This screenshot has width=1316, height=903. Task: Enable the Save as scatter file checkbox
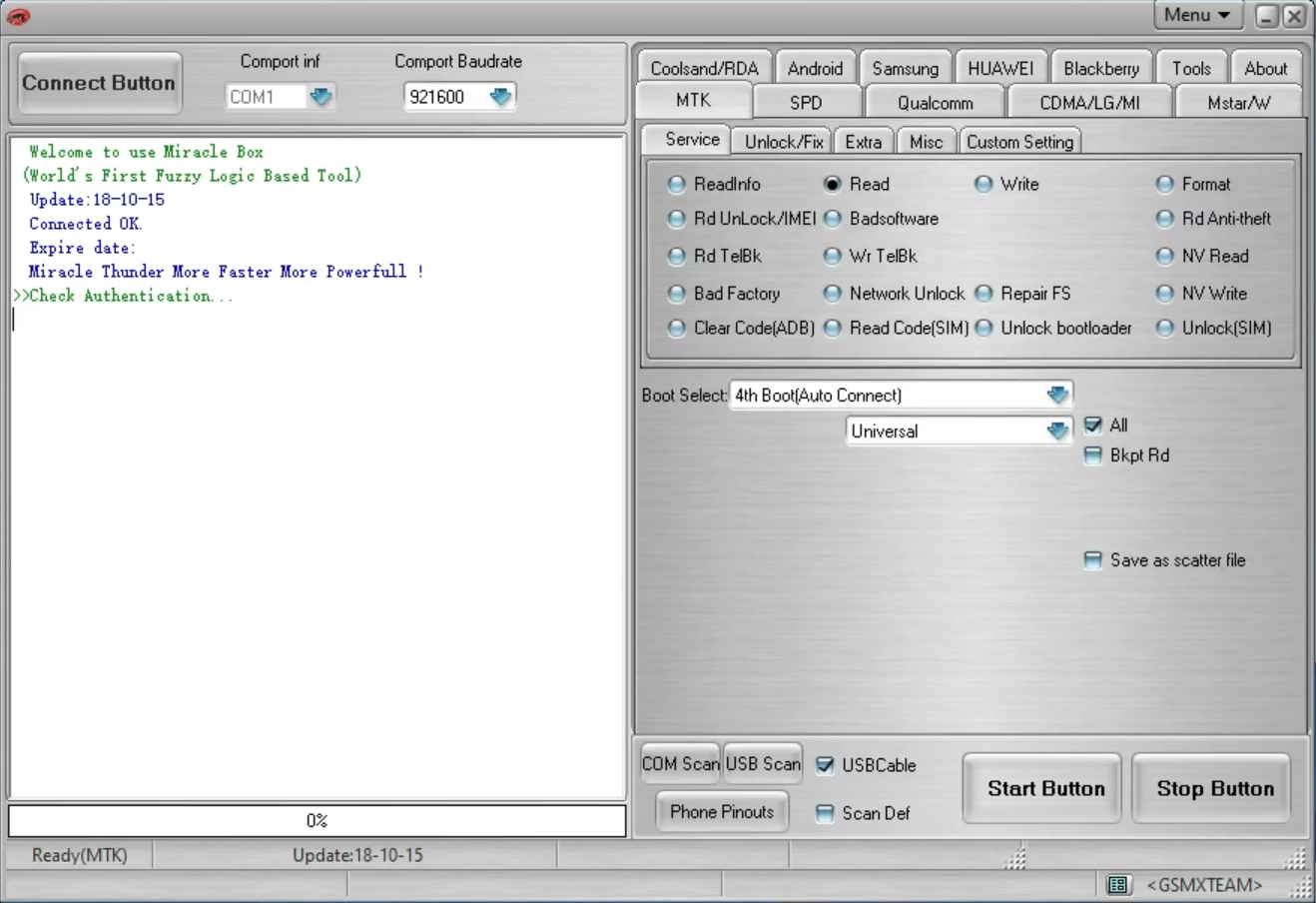(x=1093, y=560)
